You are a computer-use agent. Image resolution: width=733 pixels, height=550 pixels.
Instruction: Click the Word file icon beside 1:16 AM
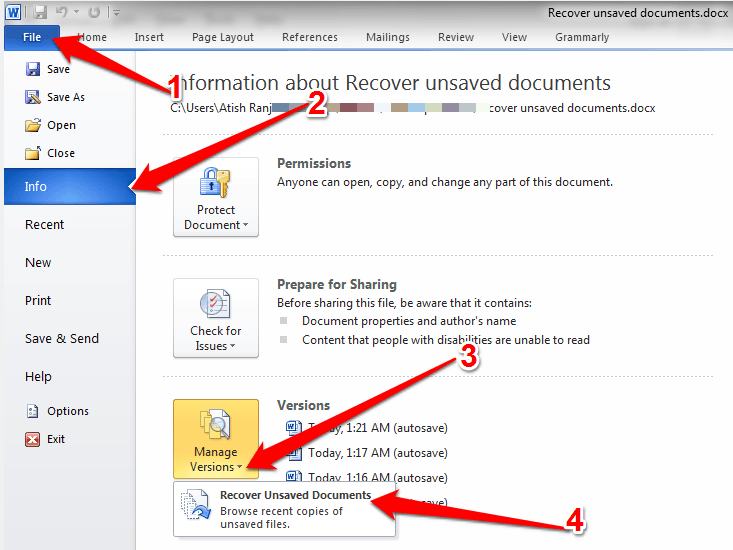point(293,477)
